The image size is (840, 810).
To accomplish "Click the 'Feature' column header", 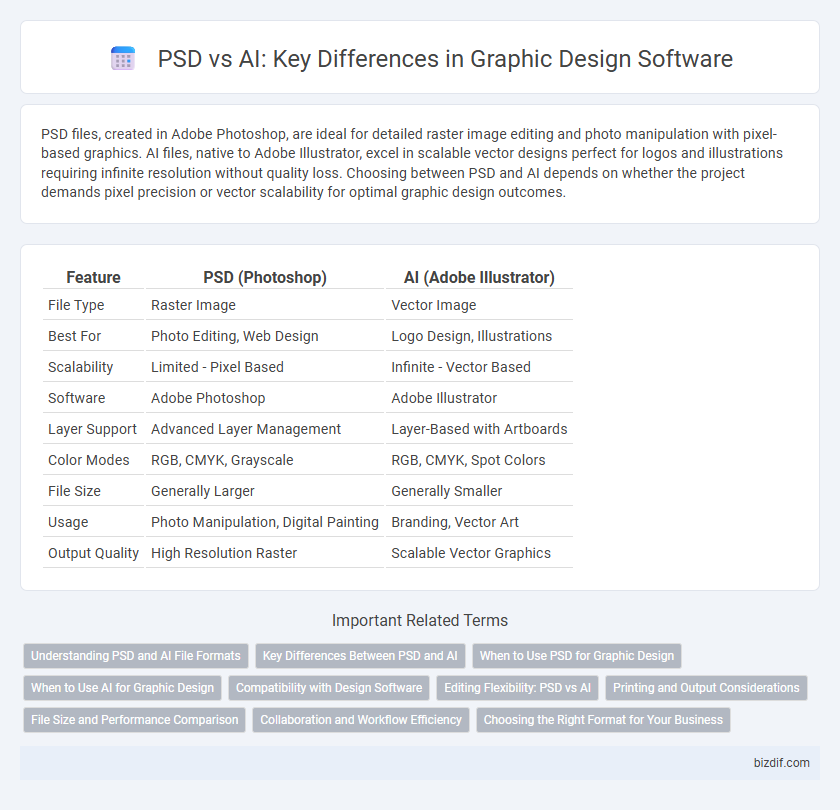I will pyautogui.click(x=93, y=277).
